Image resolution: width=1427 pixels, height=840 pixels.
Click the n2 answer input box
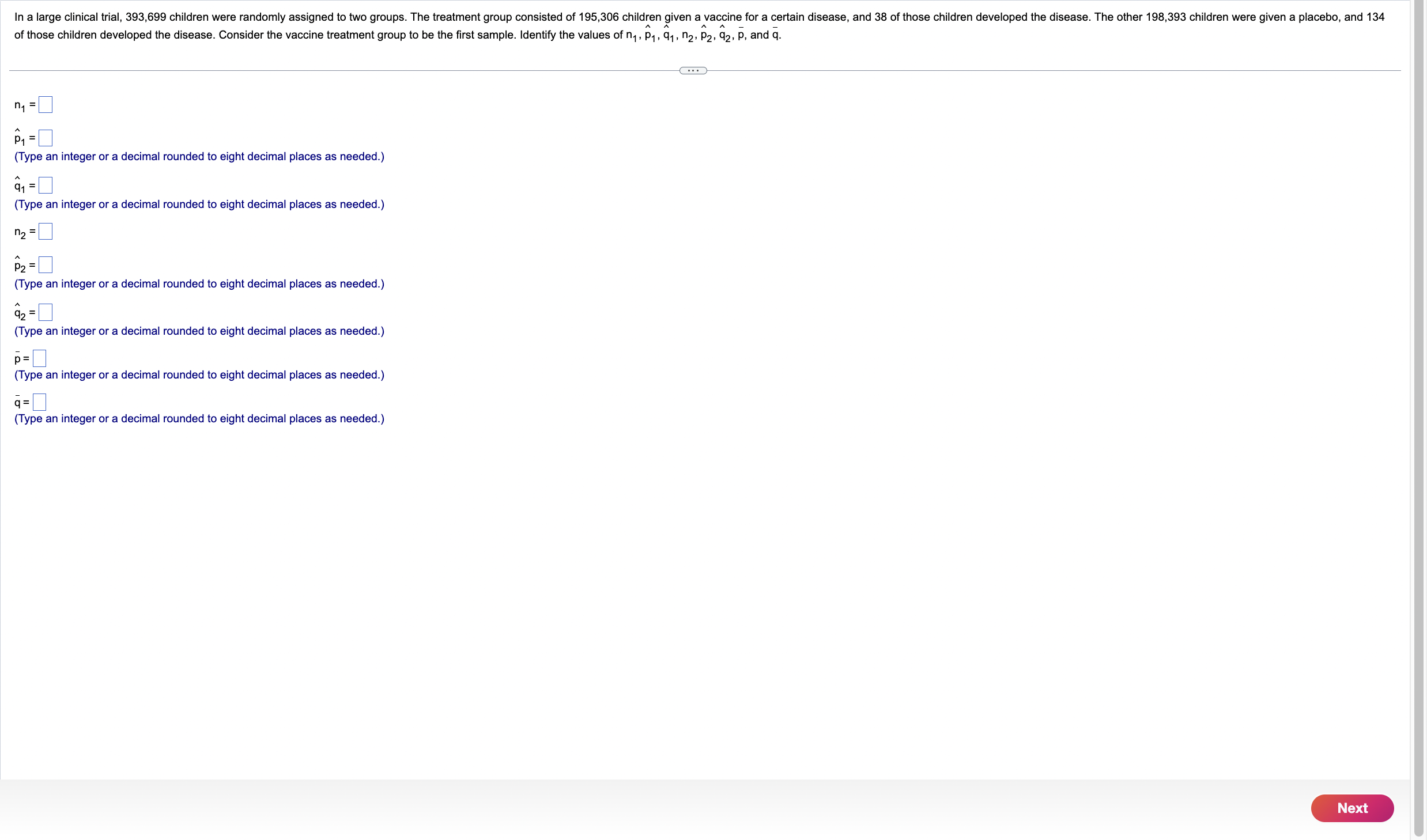pyautogui.click(x=45, y=231)
